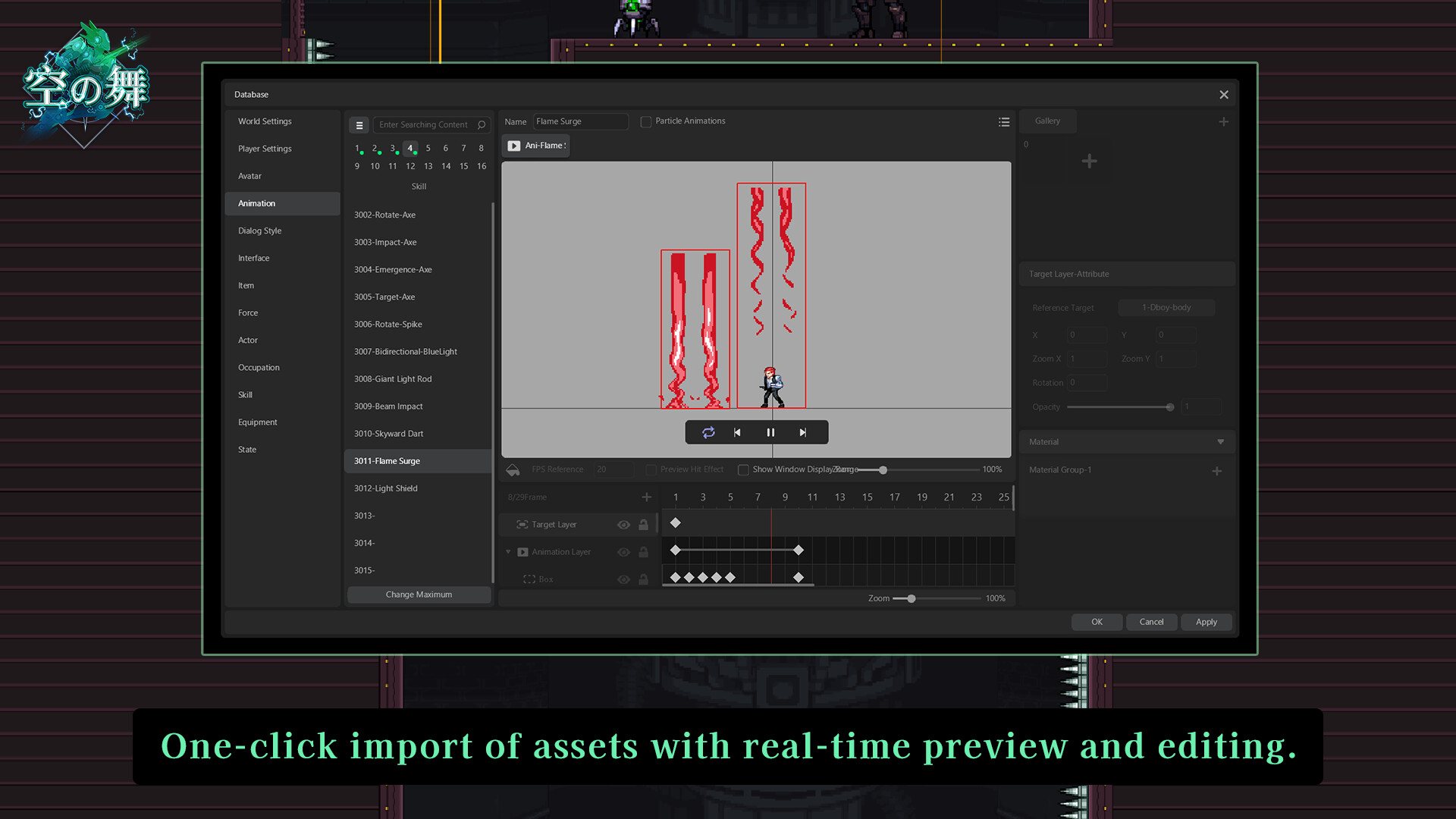Viewport: 1456px width, 819px height.
Task: Pause the animation preview
Action: coord(770,432)
